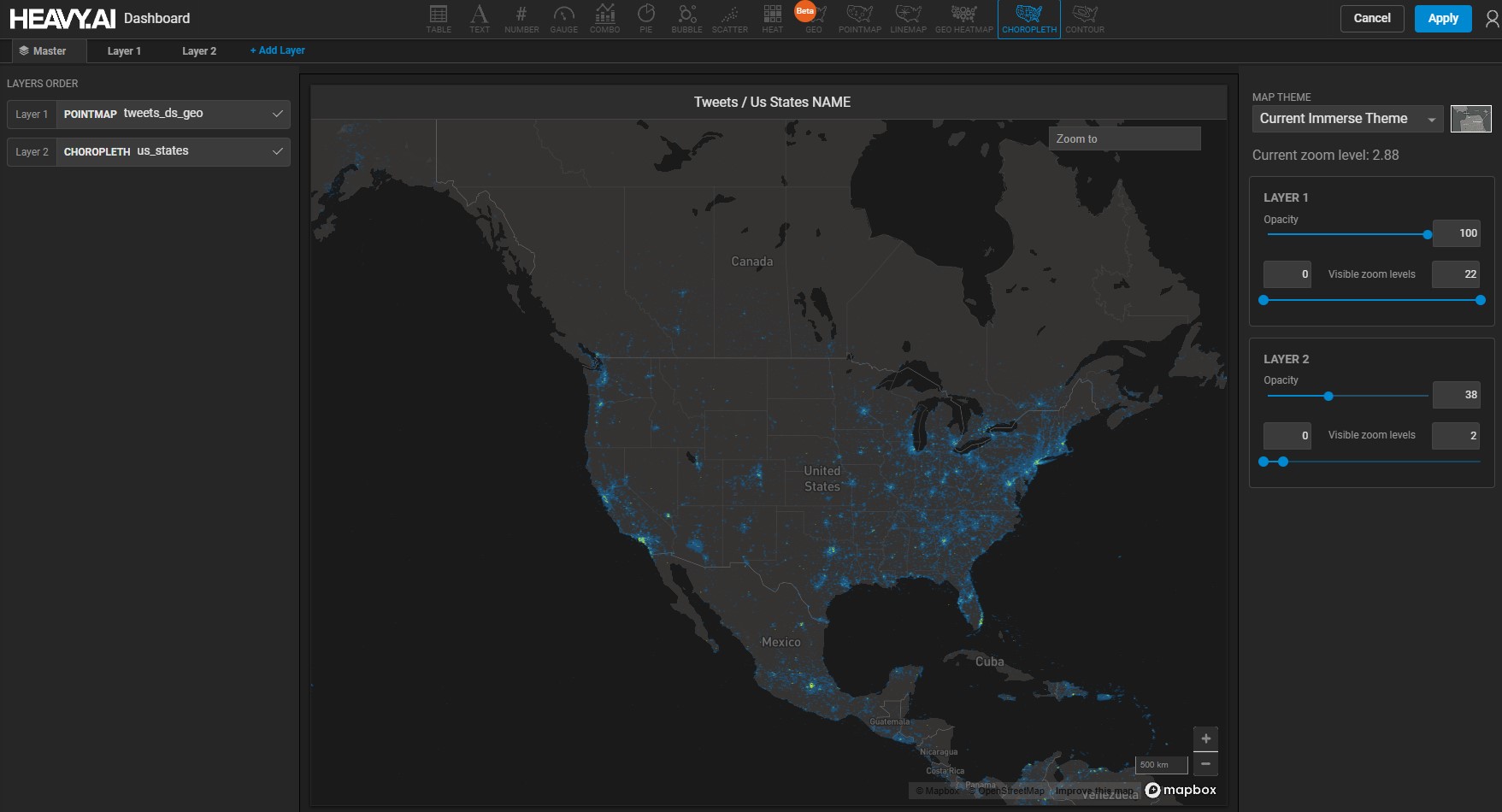The width and height of the screenshot is (1502, 812).
Task: Select the Scatter chart icon
Action: point(729,18)
